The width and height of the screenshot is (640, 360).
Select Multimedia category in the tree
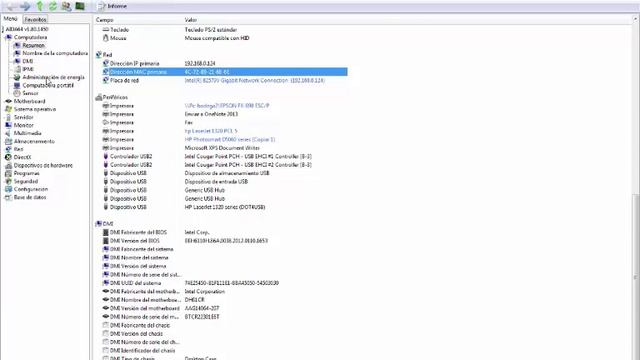[27, 133]
